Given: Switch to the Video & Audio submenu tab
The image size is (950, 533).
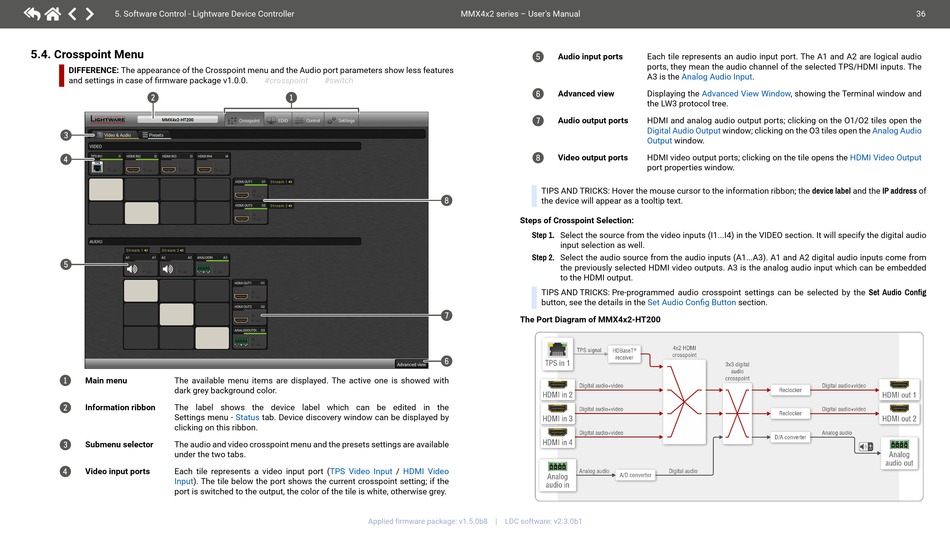Looking at the screenshot, I should [117, 135].
